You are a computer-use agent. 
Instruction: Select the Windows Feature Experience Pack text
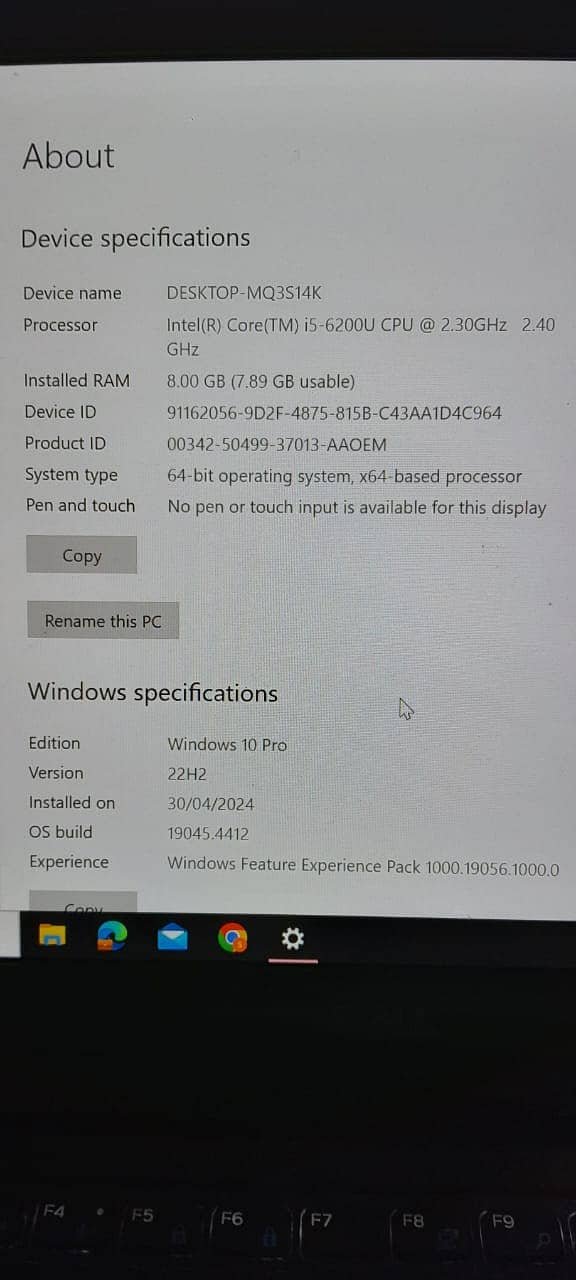[363, 866]
